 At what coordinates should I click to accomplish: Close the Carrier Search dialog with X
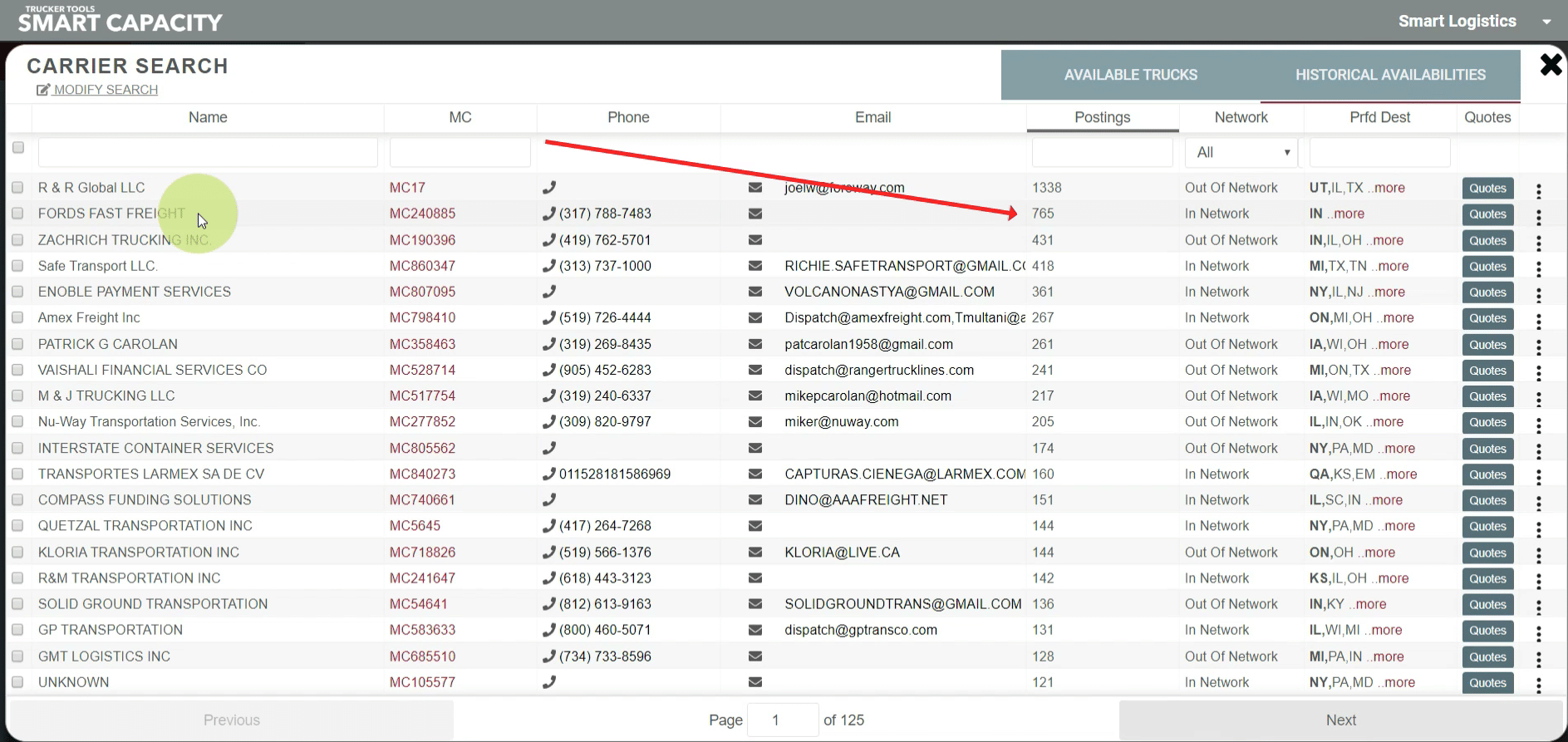[x=1551, y=65]
